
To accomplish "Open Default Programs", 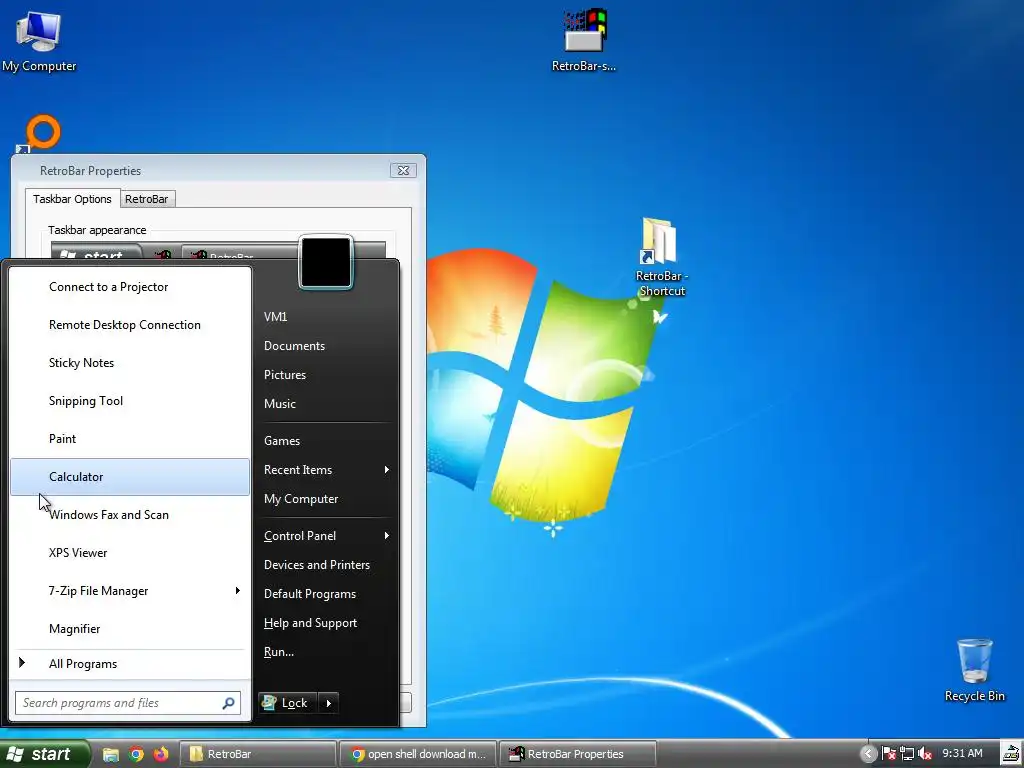I will pyautogui.click(x=327, y=594).
